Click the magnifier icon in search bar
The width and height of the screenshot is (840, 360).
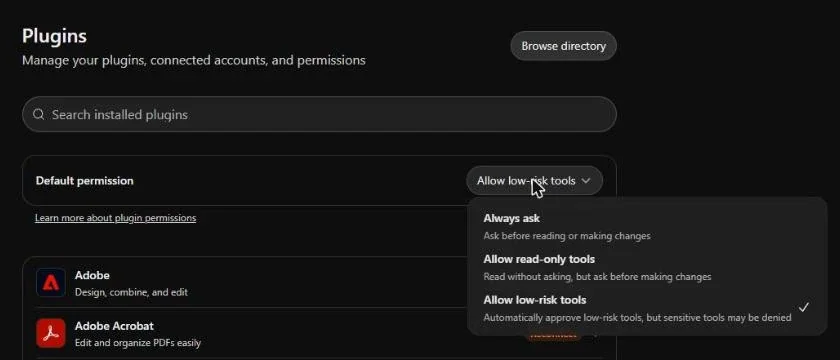(x=38, y=114)
